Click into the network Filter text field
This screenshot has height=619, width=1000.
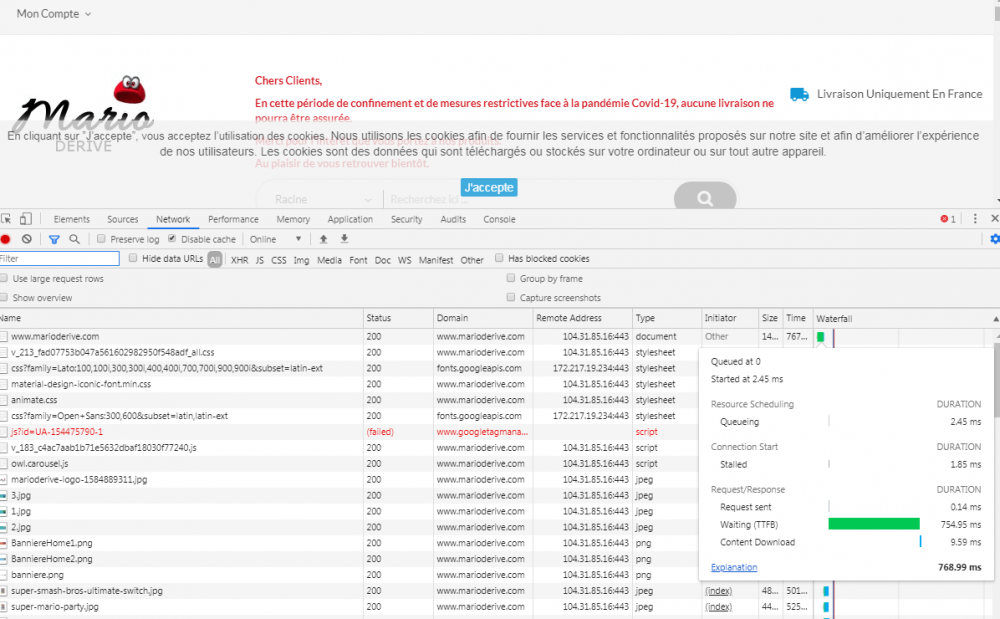[x=60, y=259]
